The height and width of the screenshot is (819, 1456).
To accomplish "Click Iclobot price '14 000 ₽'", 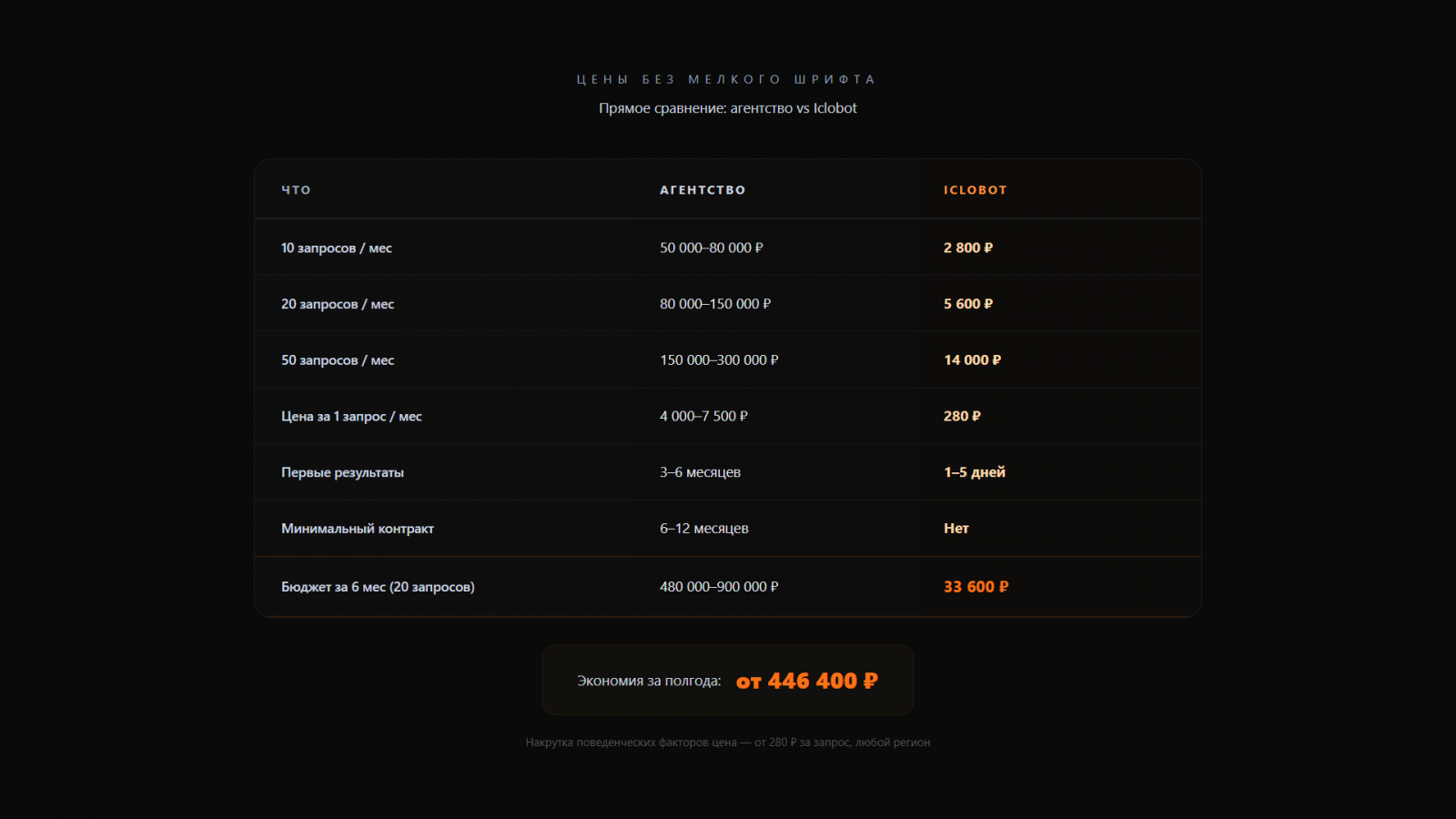I will coord(972,360).
